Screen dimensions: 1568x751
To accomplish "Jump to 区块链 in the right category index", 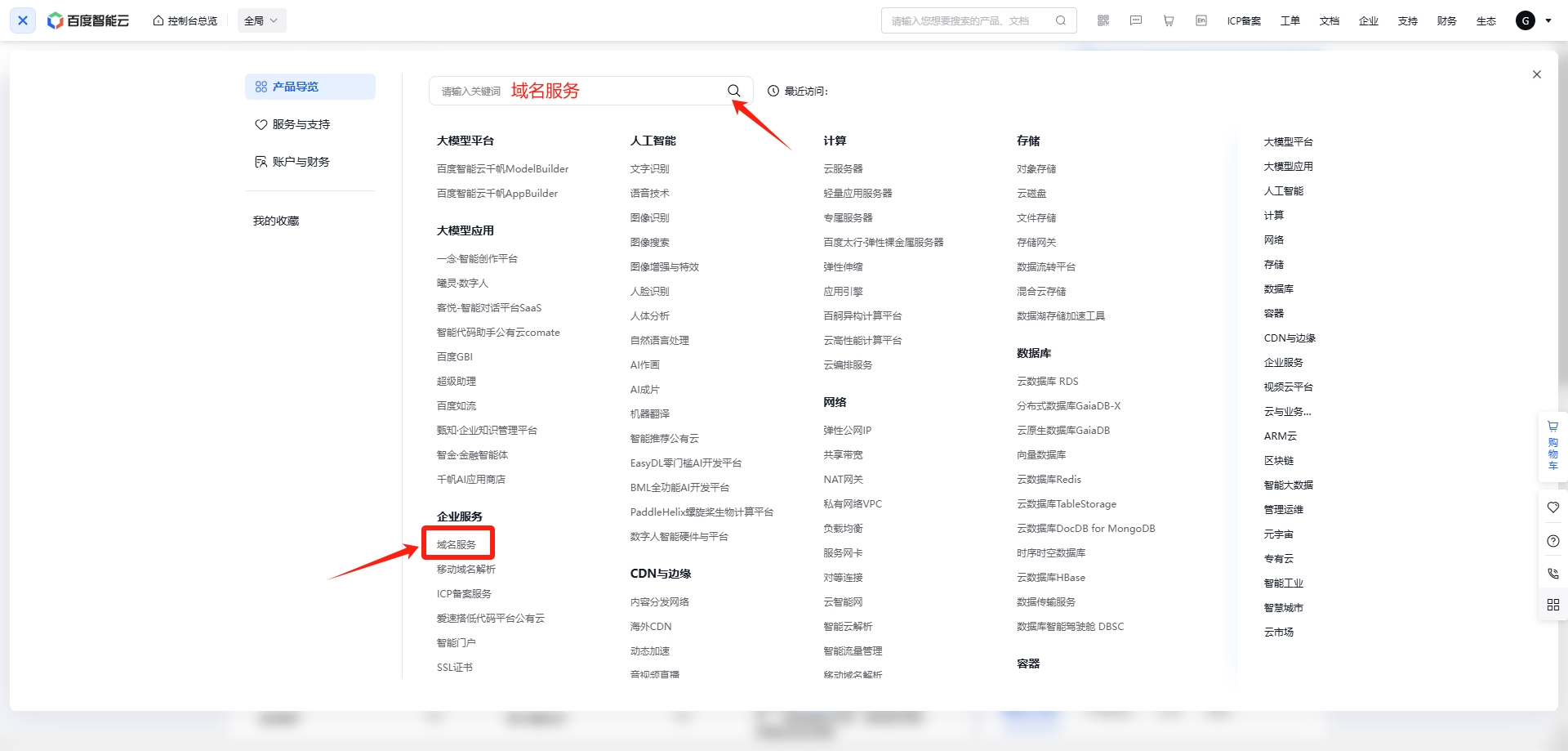I will point(1279,460).
